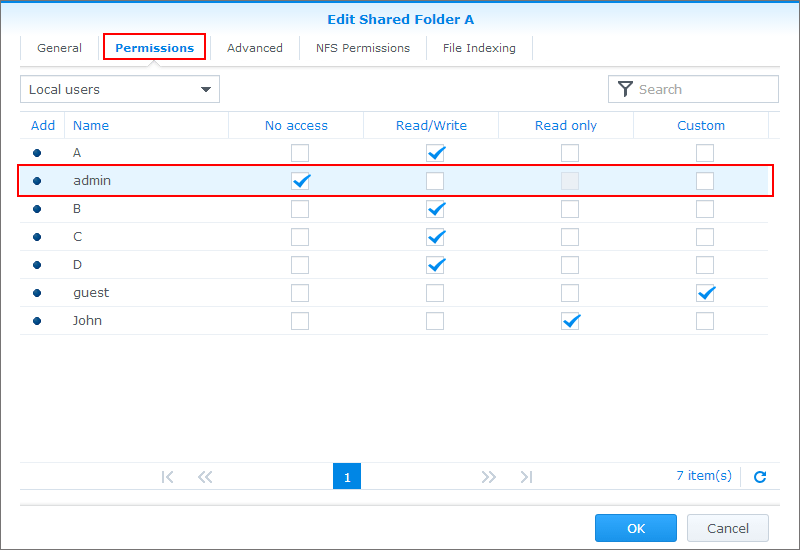The image size is (800, 550).
Task: Click the 7 item(s) count label
Action: (704, 476)
